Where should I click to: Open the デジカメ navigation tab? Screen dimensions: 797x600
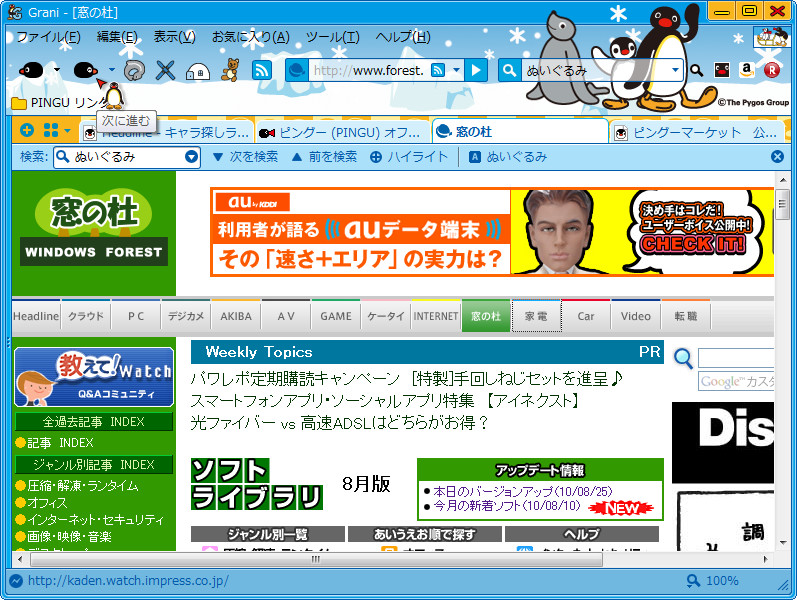point(186,316)
